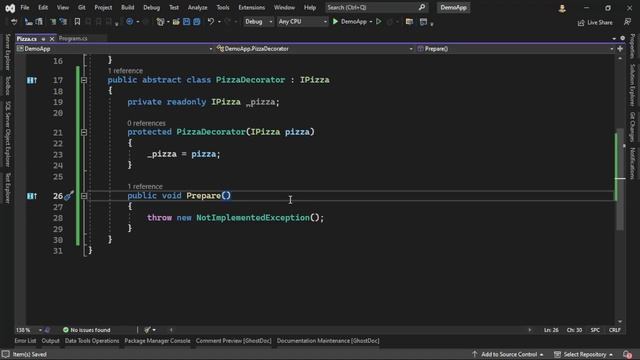Click the Save All icon
The height and width of the screenshot is (360, 640).
click(x=197, y=22)
